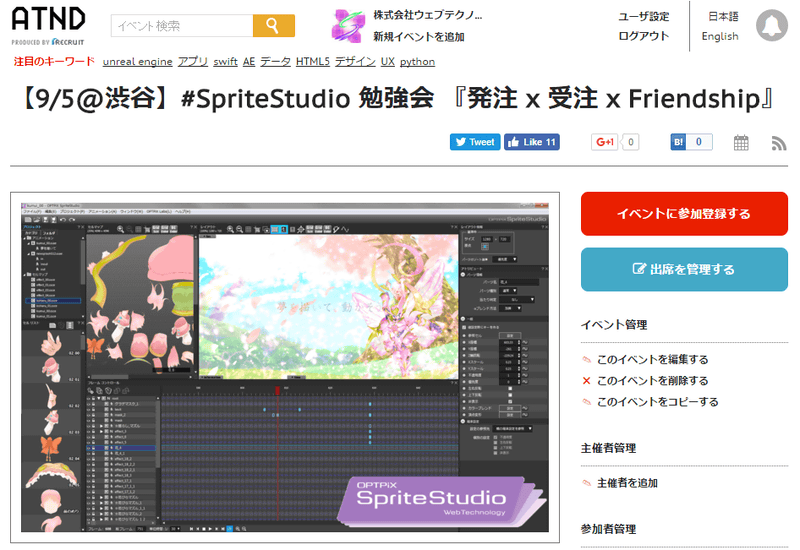The width and height of the screenshot is (800, 550).
Task: Click このイベントを削除する
Action: coord(653,381)
